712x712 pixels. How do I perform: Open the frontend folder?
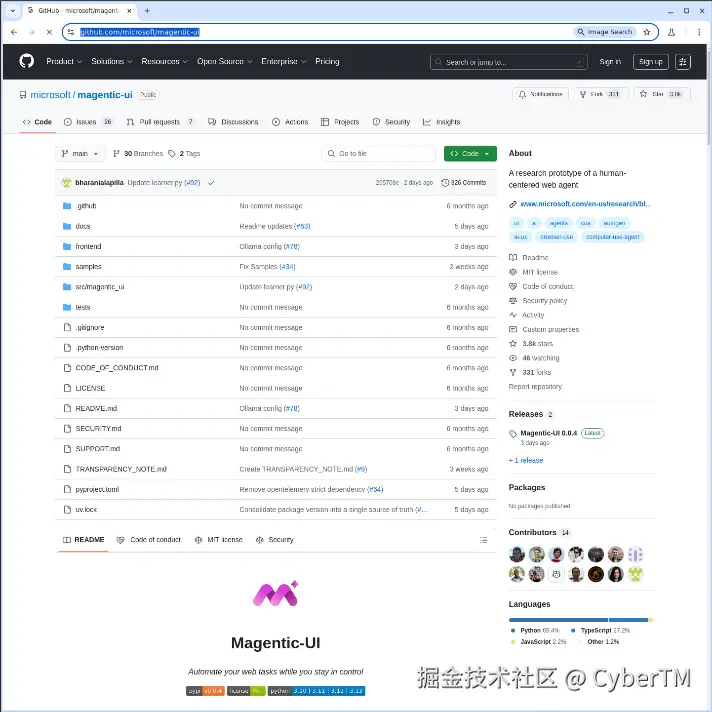(88, 246)
